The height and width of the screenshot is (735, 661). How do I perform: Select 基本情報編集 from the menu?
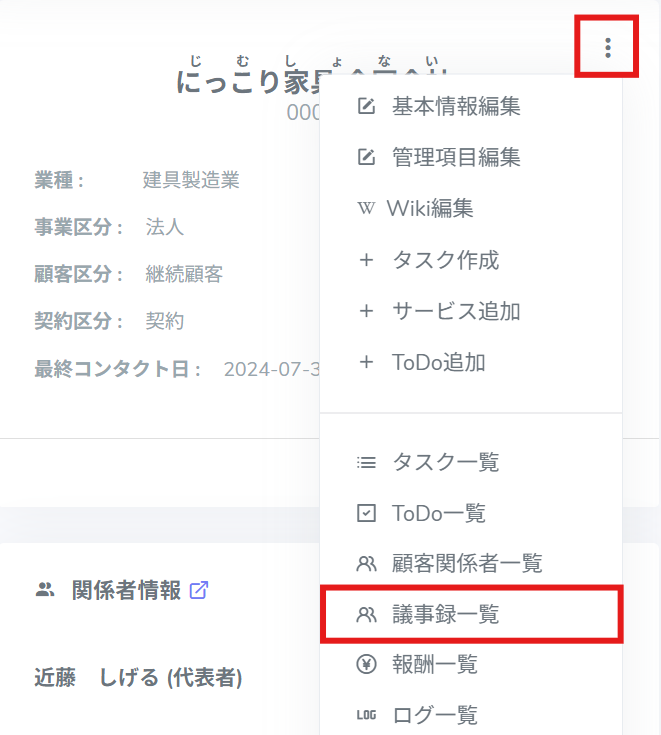[x=456, y=106]
